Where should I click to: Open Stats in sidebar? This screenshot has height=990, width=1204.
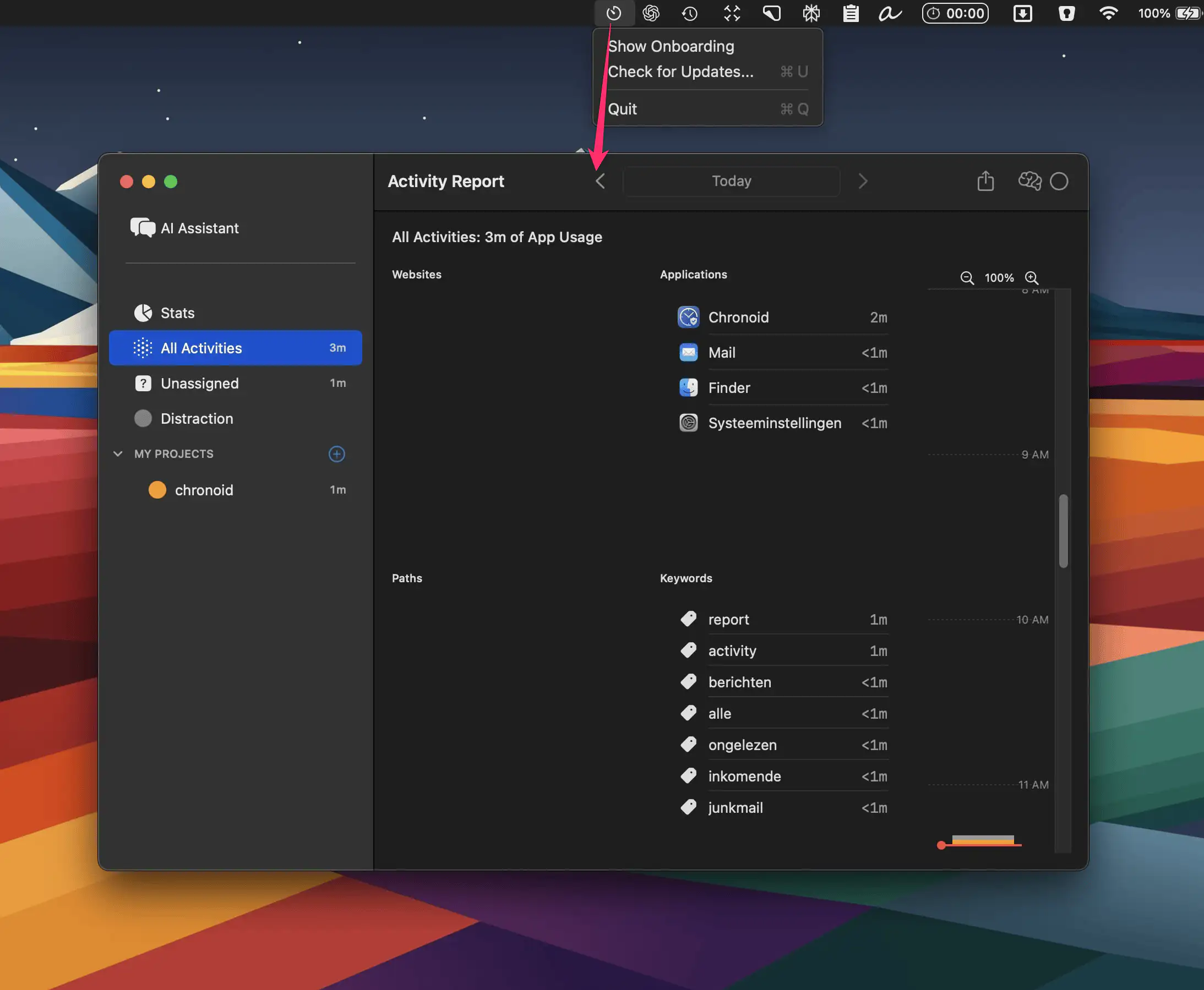(235, 313)
